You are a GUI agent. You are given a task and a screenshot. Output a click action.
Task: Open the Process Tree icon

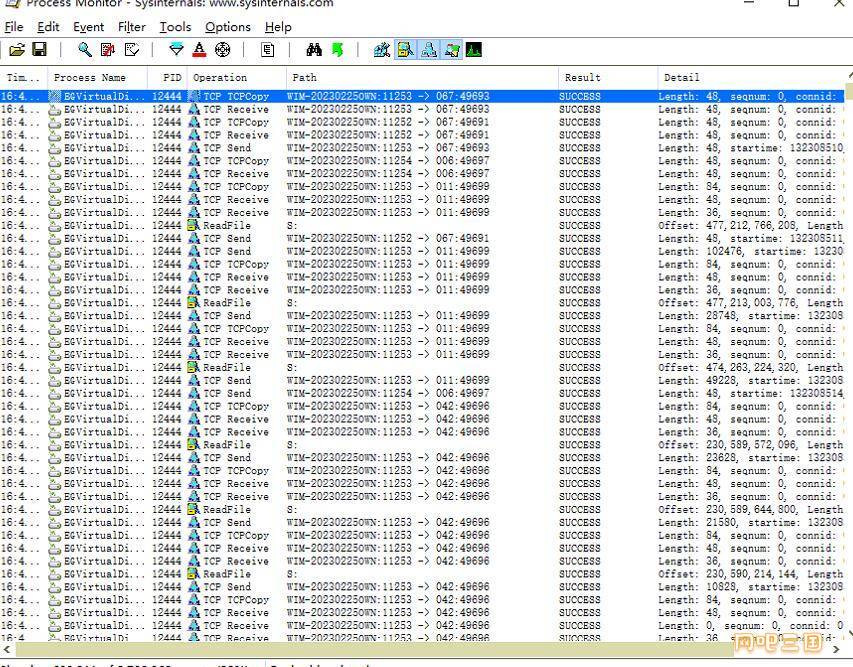tap(267, 50)
